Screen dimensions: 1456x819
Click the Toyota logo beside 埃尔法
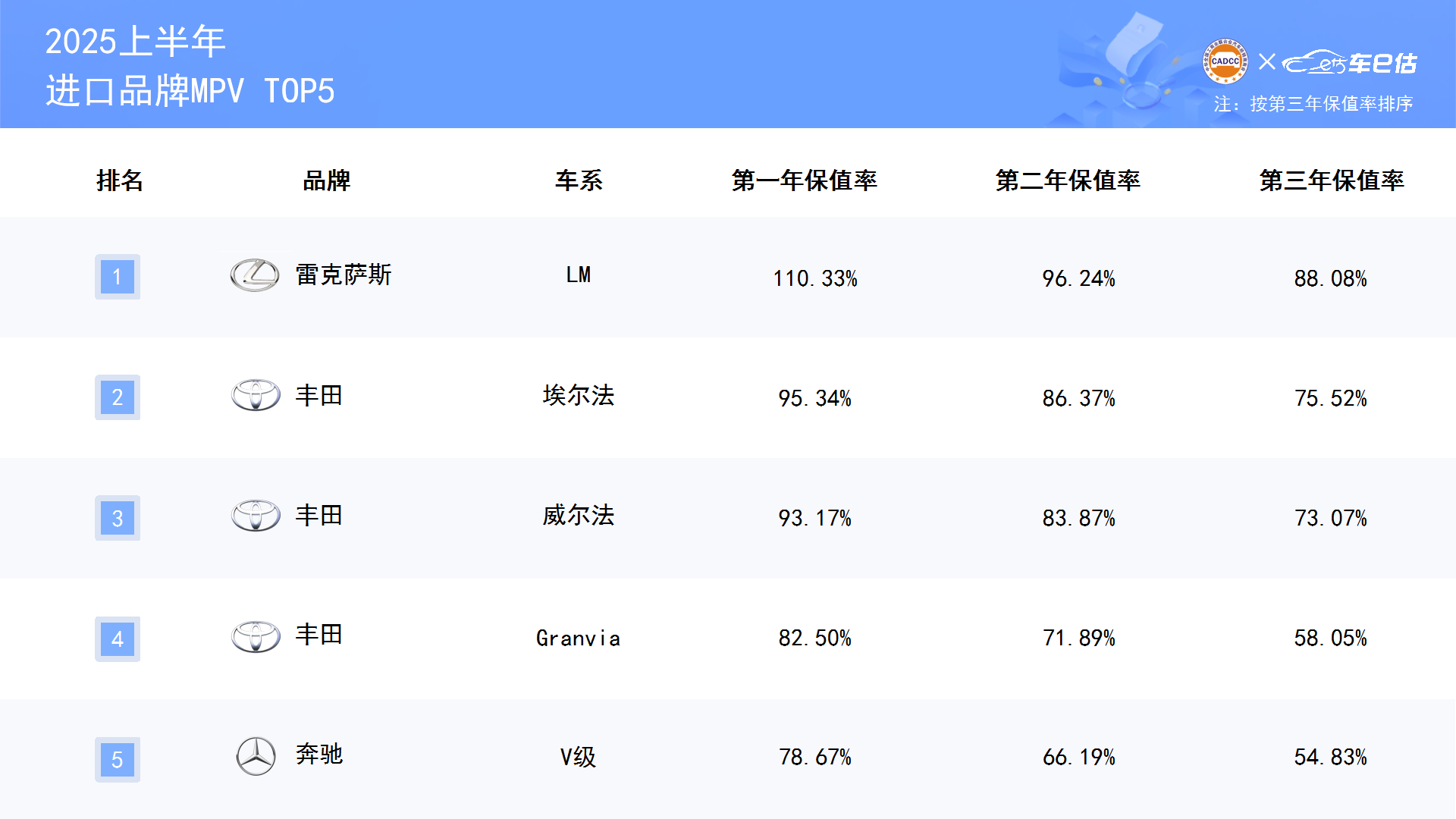[256, 395]
